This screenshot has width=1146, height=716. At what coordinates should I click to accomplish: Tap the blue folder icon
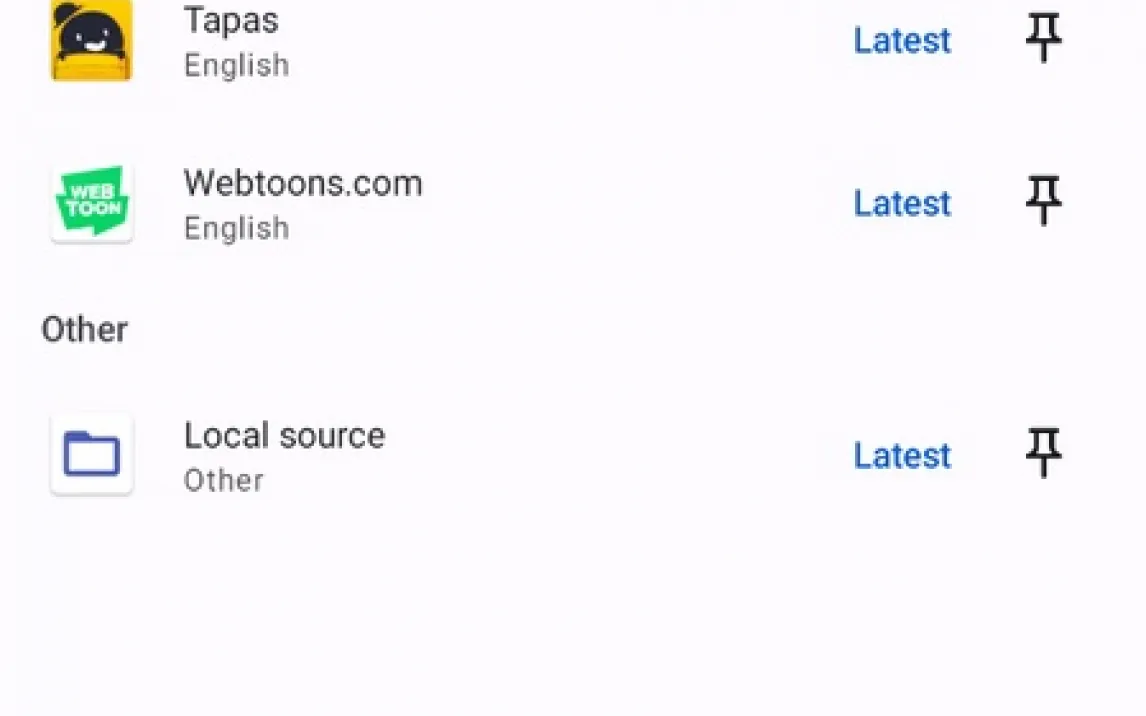pos(91,454)
